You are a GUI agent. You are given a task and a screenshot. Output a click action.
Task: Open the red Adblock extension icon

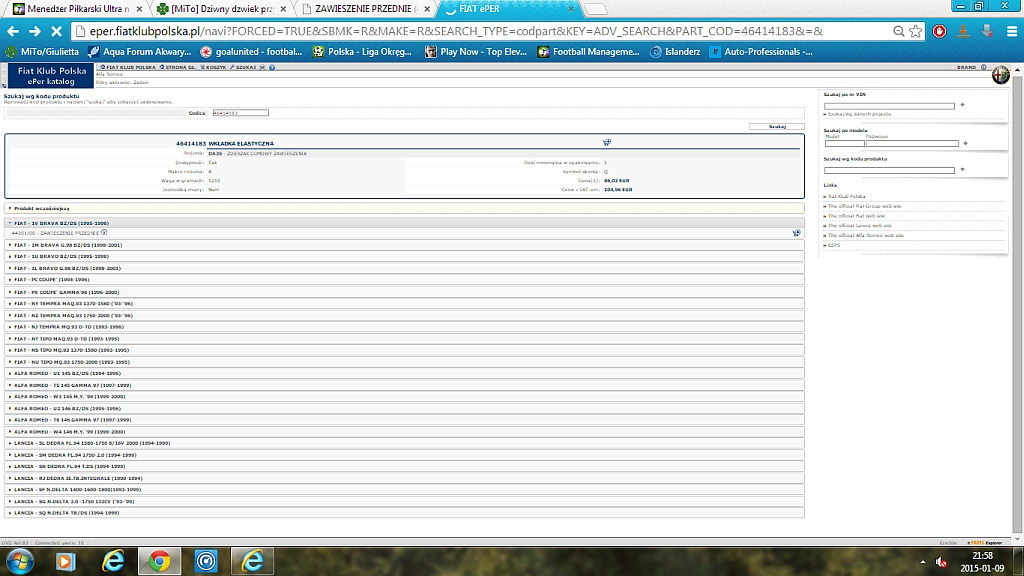[939, 31]
